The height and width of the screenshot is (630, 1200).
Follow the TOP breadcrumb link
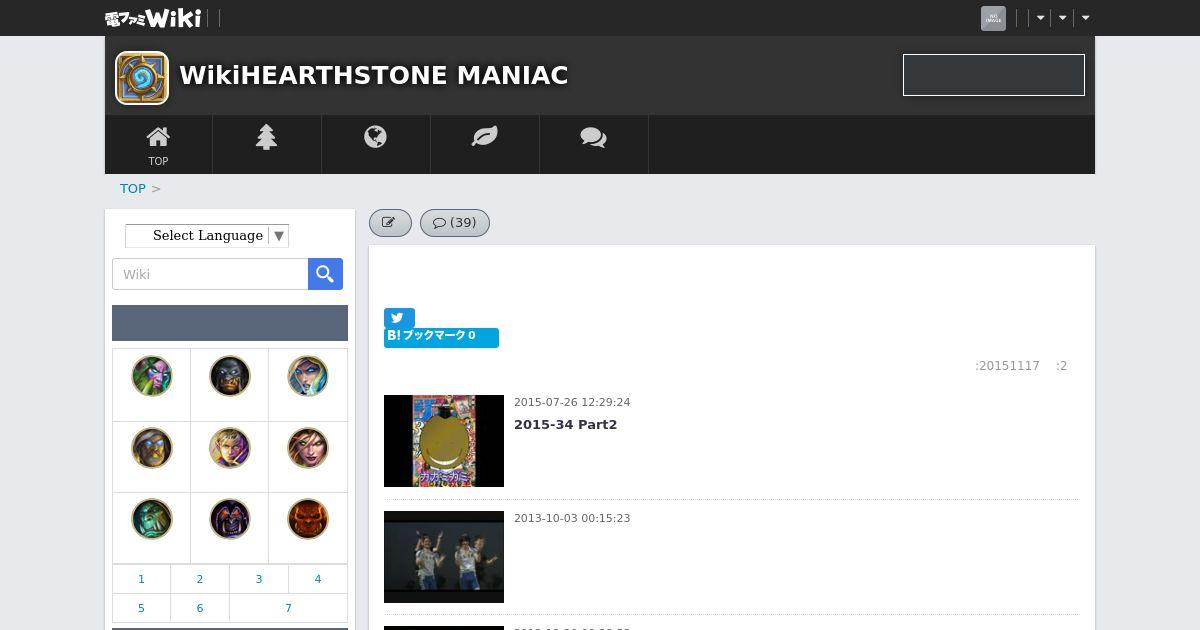point(133,188)
